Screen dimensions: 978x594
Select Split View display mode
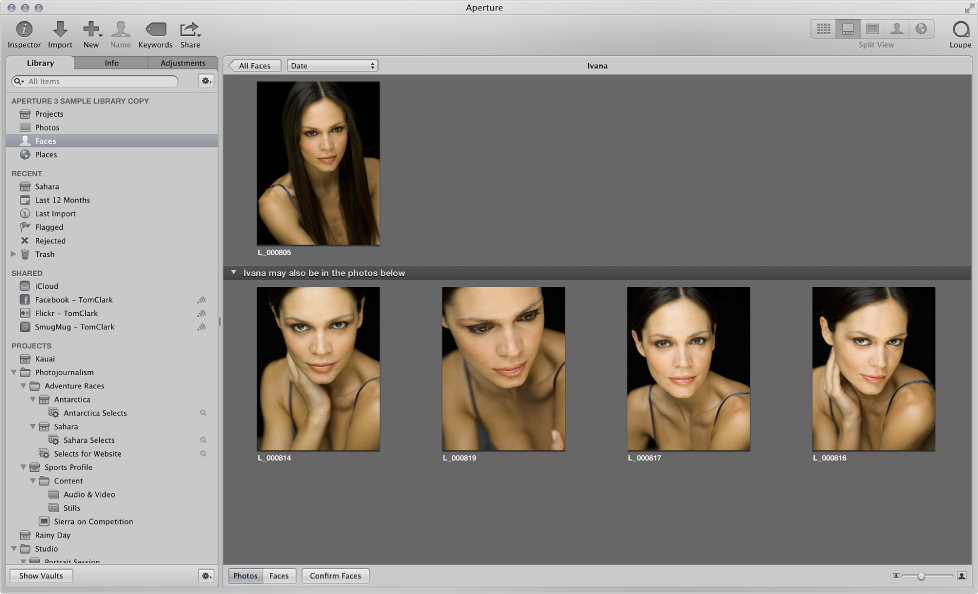[x=848, y=28]
